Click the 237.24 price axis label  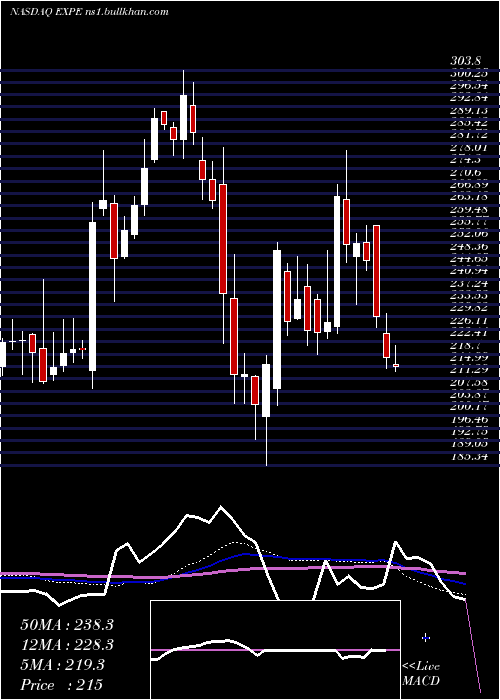coord(468,283)
